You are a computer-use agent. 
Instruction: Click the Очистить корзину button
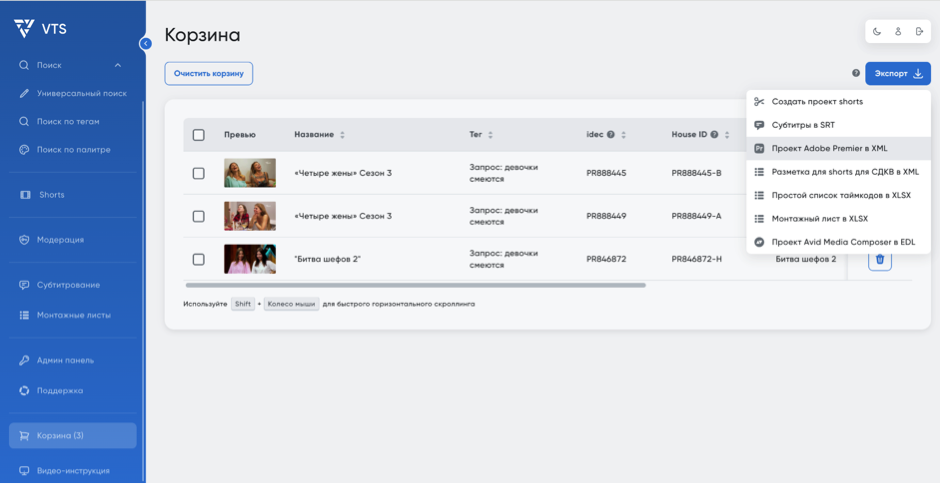208,73
